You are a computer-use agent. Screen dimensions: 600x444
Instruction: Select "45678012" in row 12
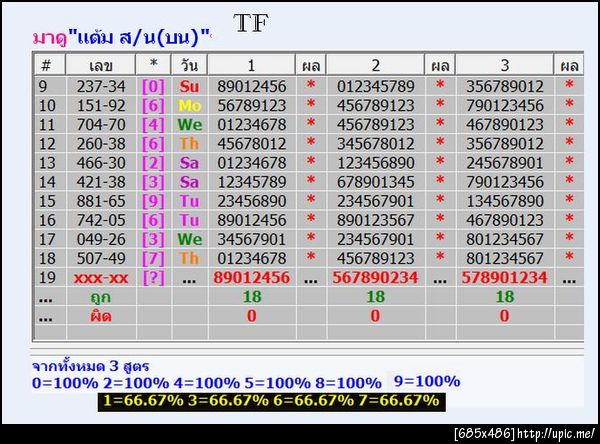pyautogui.click(x=252, y=144)
